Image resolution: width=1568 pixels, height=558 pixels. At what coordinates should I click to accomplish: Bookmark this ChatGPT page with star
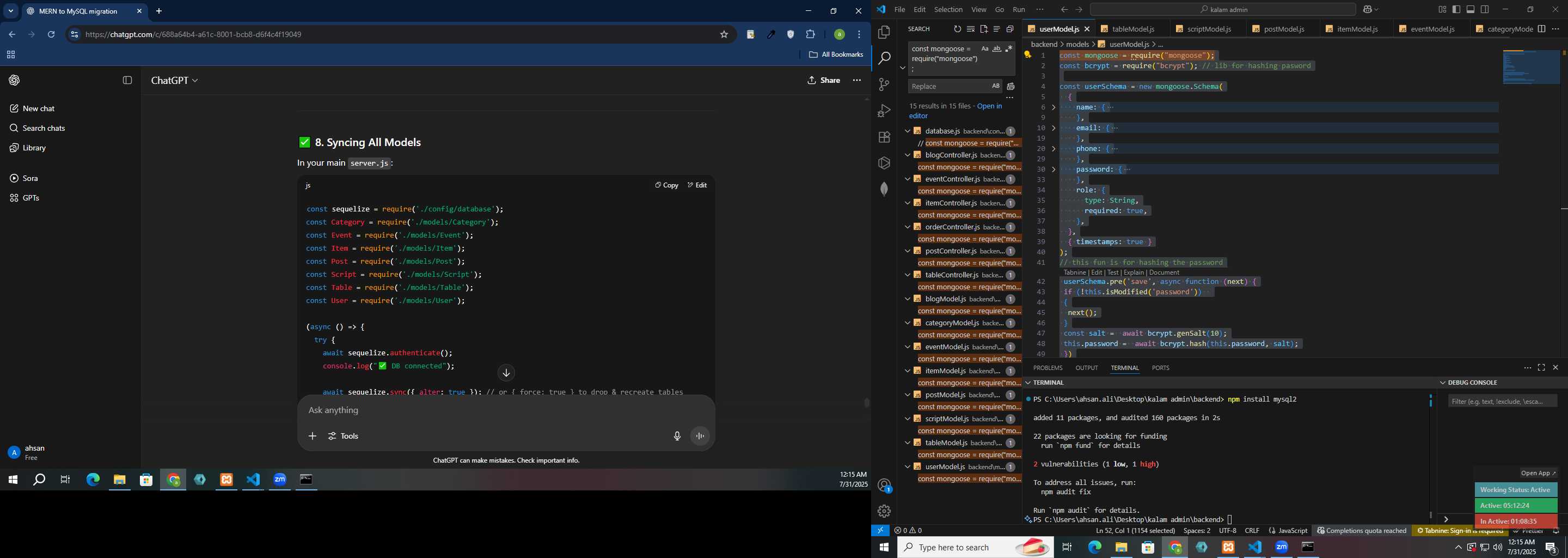click(x=724, y=35)
